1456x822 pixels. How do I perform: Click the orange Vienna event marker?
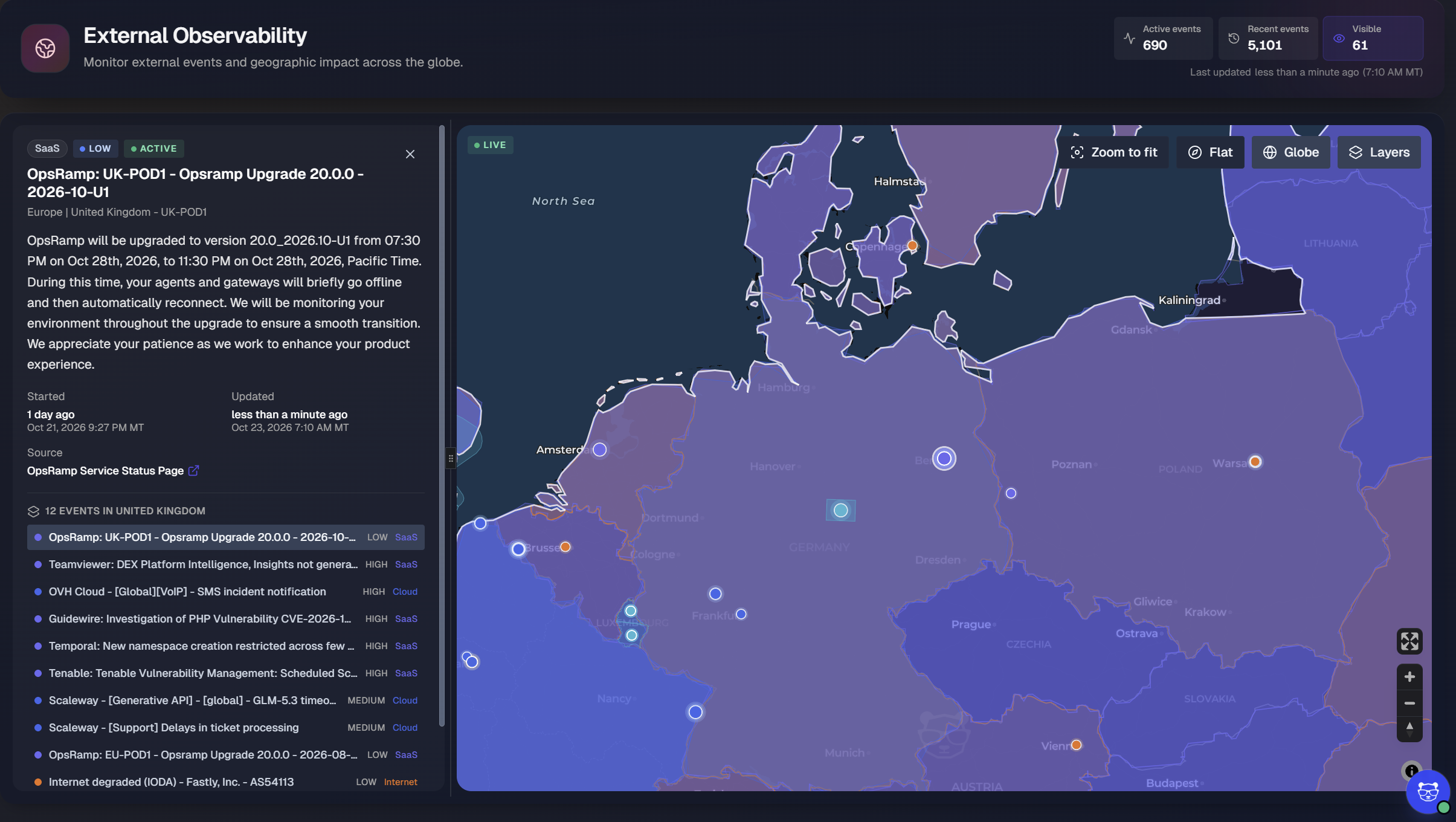click(x=1076, y=745)
